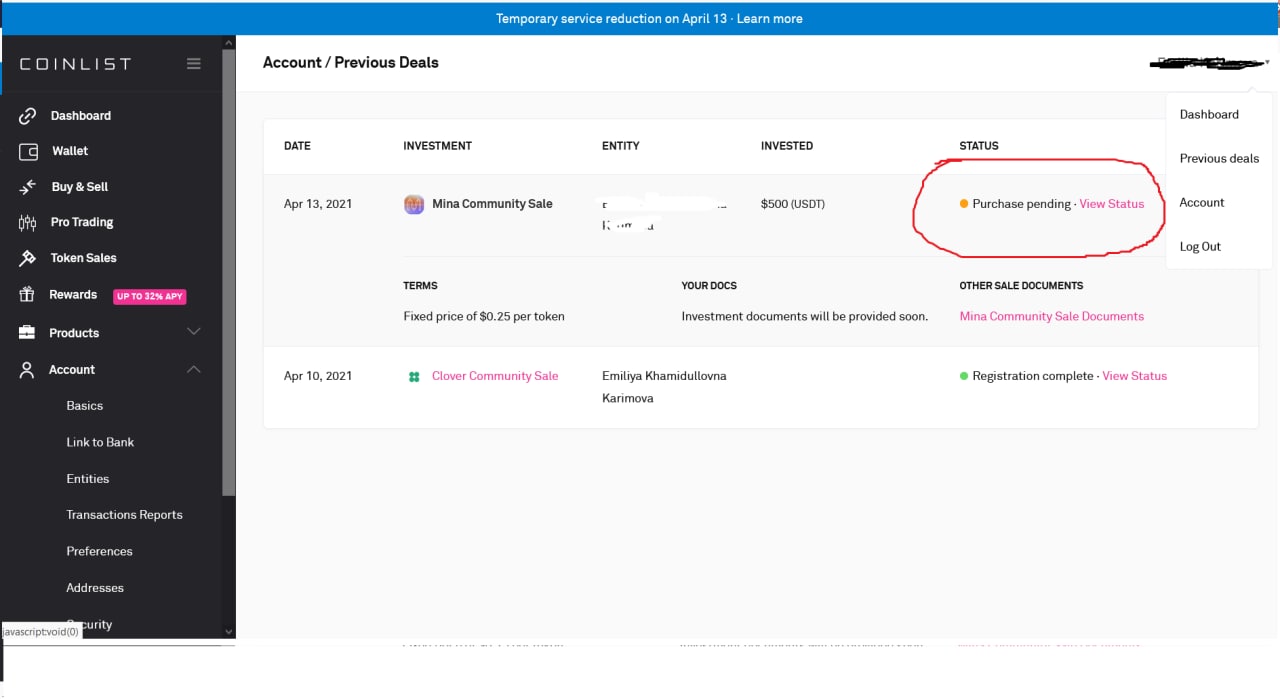Click the STATUS column header
Viewport: 1280px width, 699px height.
pyautogui.click(x=979, y=146)
